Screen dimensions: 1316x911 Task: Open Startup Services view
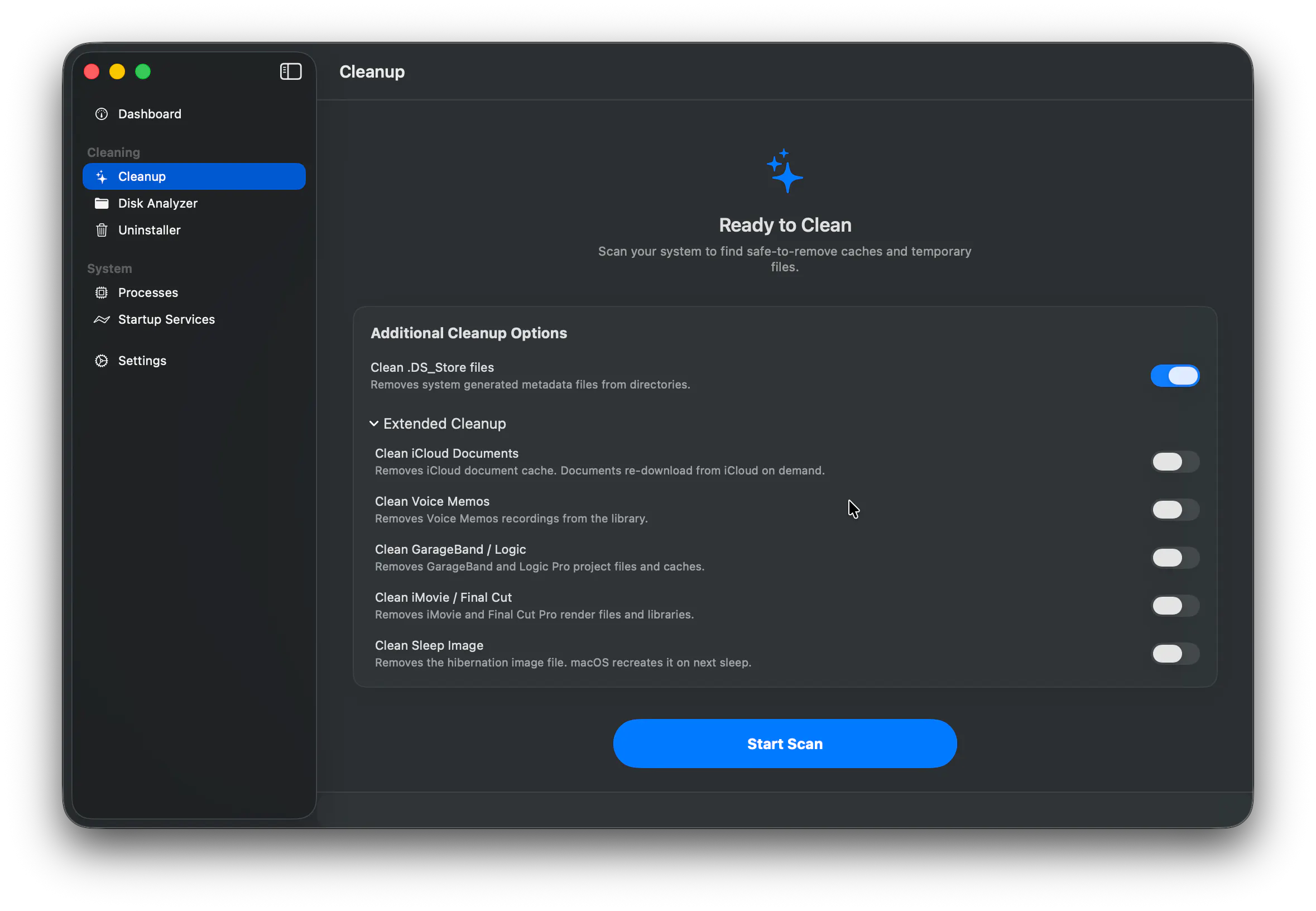(x=194, y=319)
